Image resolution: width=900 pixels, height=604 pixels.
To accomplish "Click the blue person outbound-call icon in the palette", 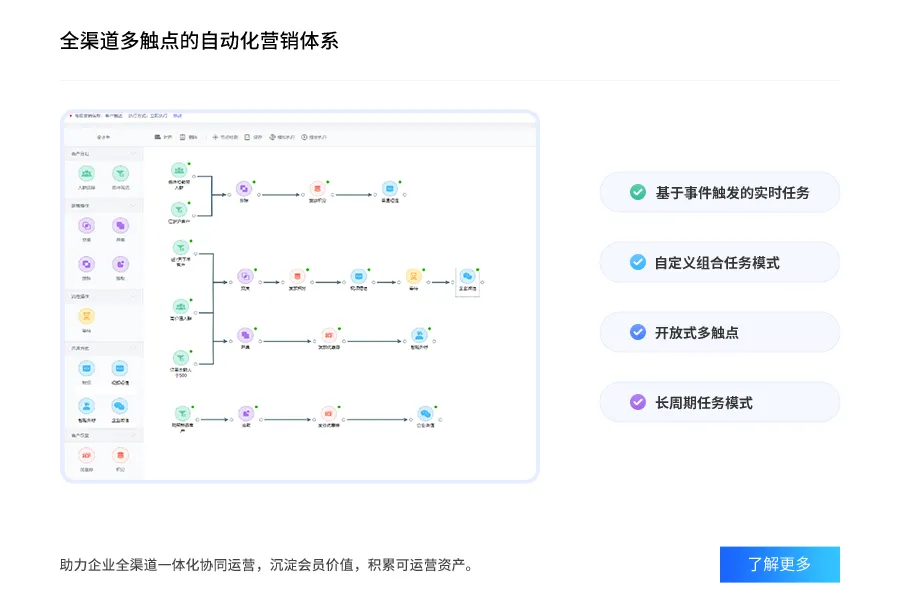I will (87, 406).
